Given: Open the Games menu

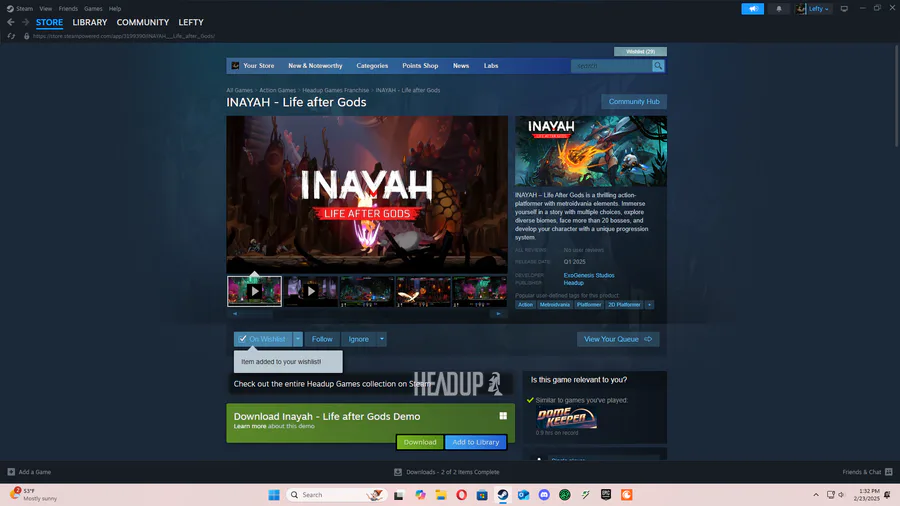Looking at the screenshot, I should pos(93,9).
